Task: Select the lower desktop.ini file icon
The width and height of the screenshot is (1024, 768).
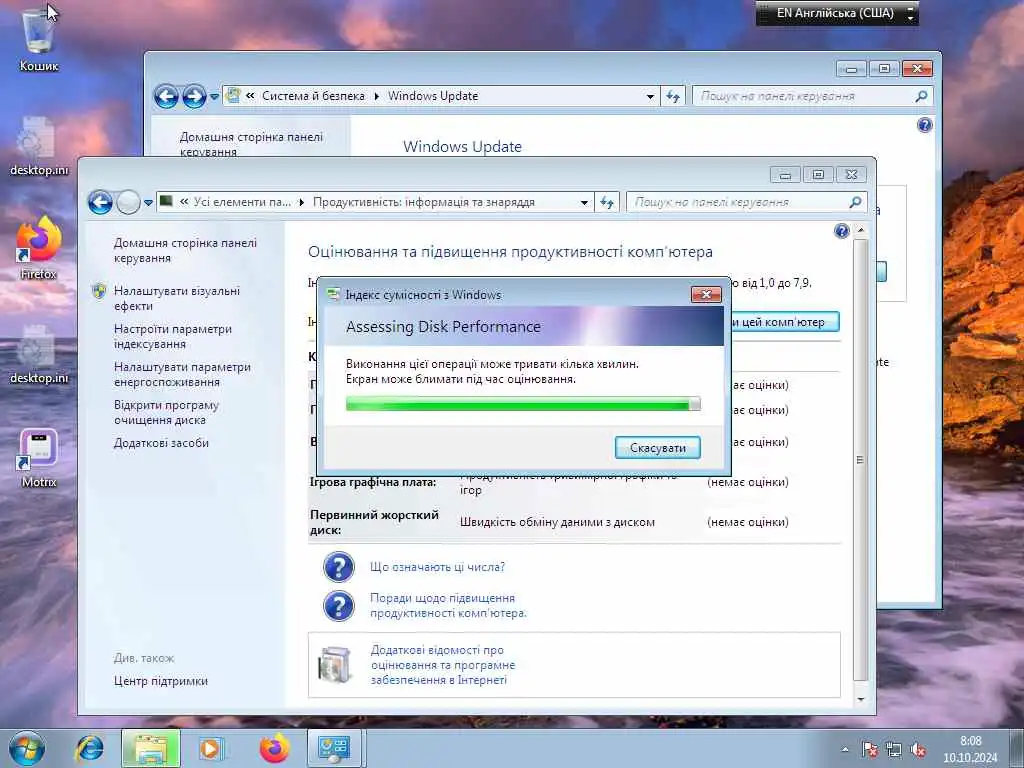Action: (39, 354)
